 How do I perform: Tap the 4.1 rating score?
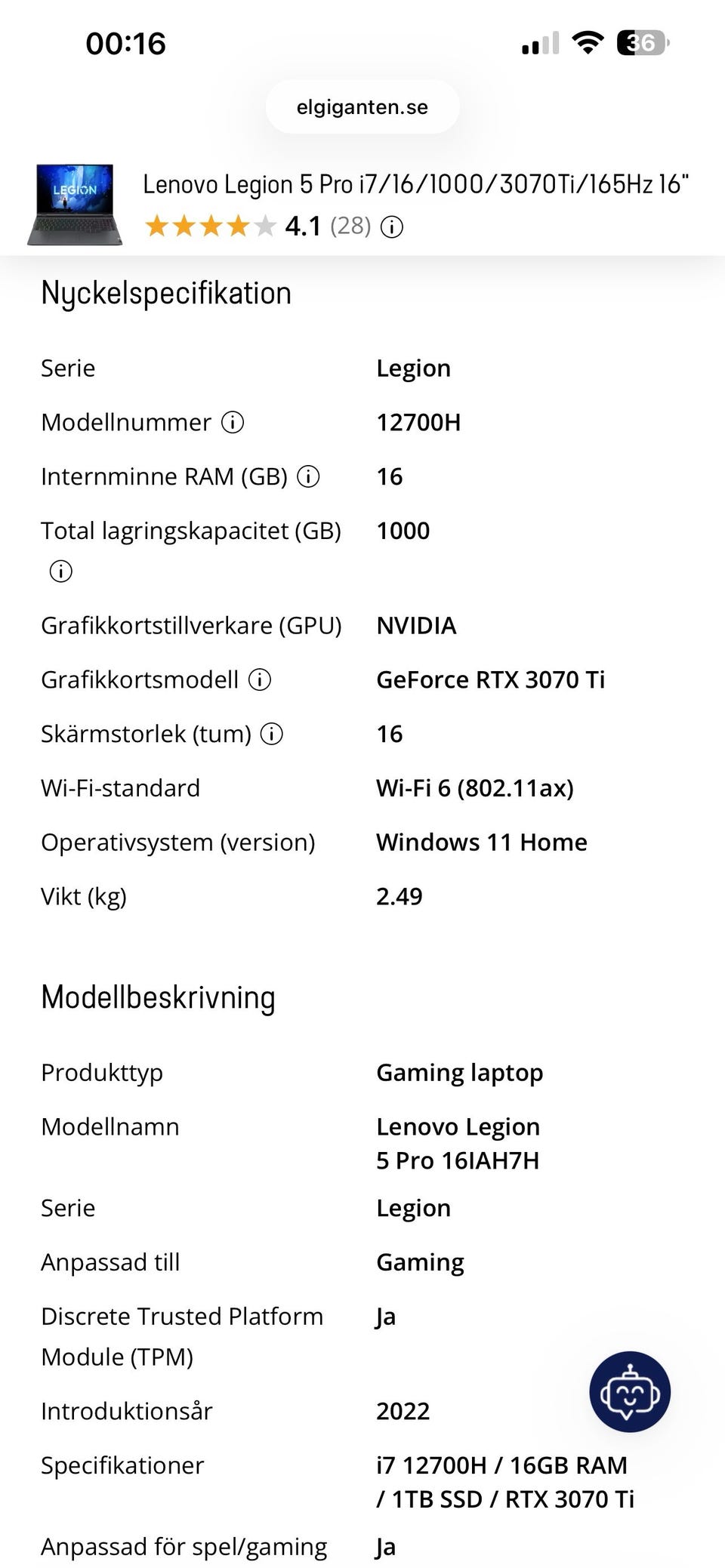coord(303,226)
